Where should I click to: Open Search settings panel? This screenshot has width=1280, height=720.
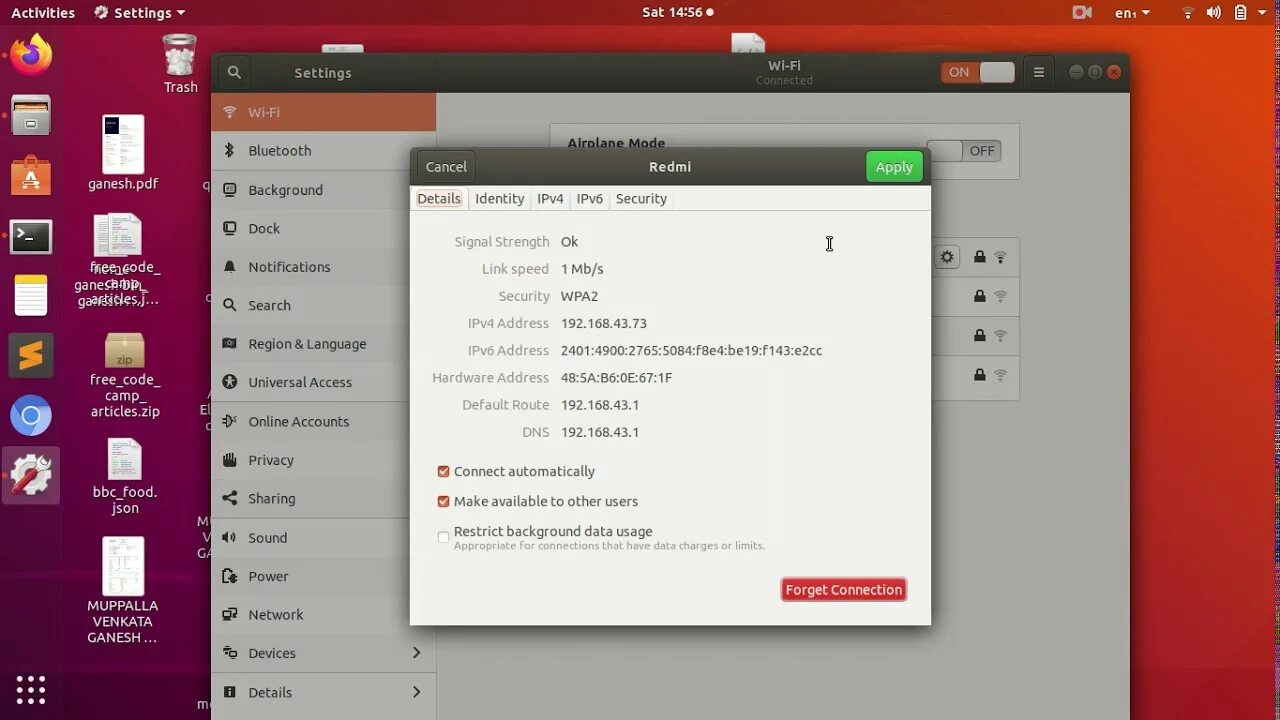tap(323, 306)
